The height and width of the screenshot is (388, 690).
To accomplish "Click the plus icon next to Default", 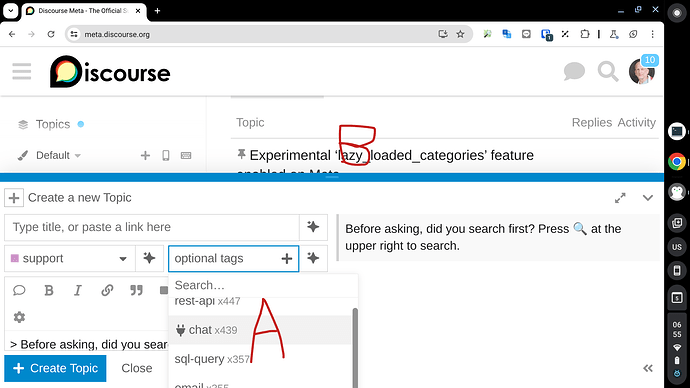I will [x=145, y=155].
